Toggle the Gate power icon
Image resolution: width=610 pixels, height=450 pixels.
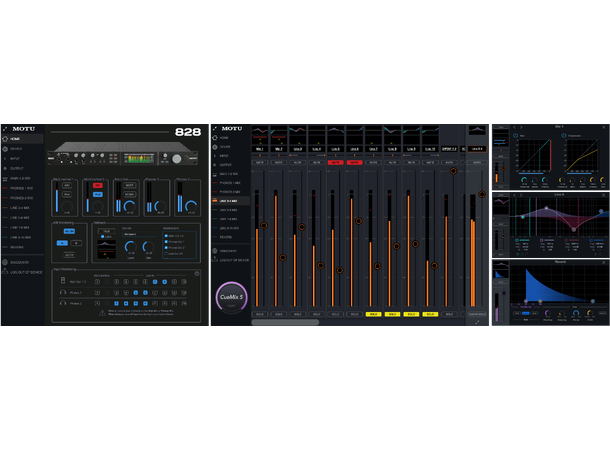click(515, 136)
